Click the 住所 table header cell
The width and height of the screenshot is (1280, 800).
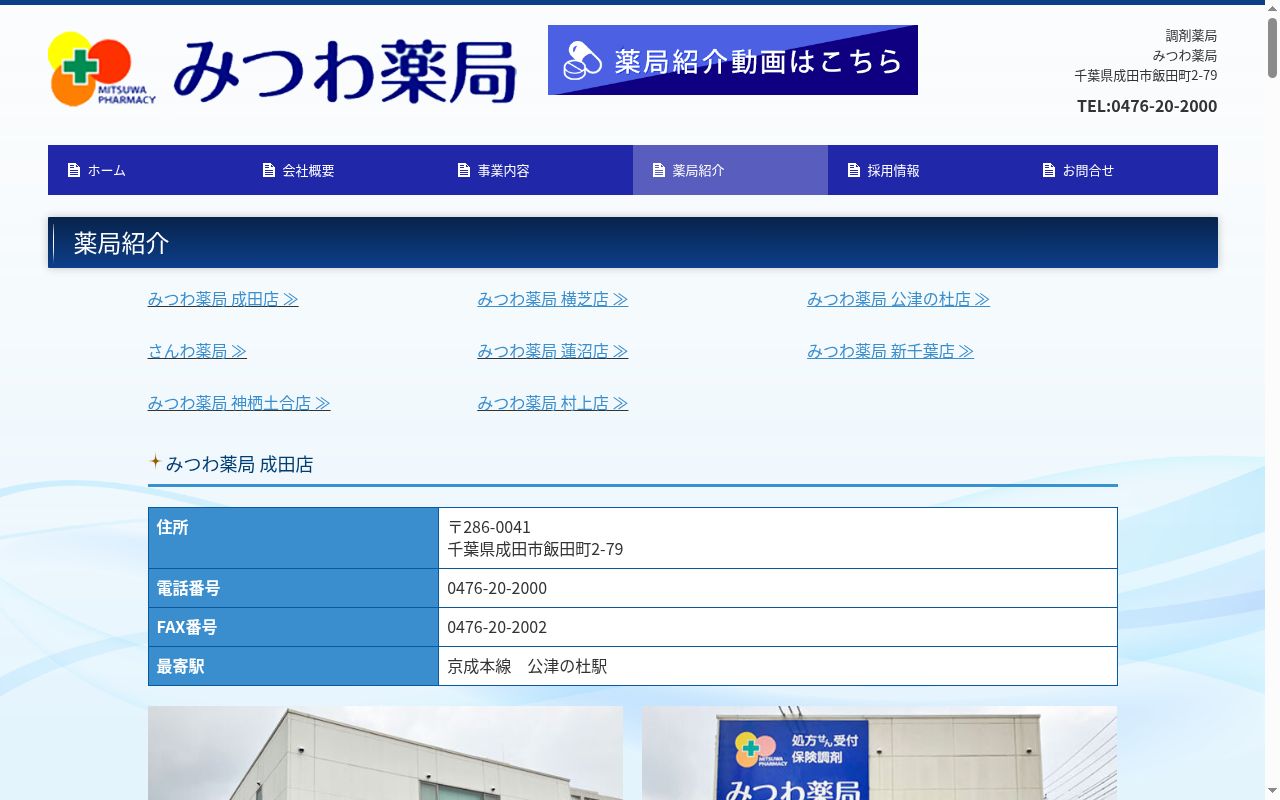pos(293,538)
